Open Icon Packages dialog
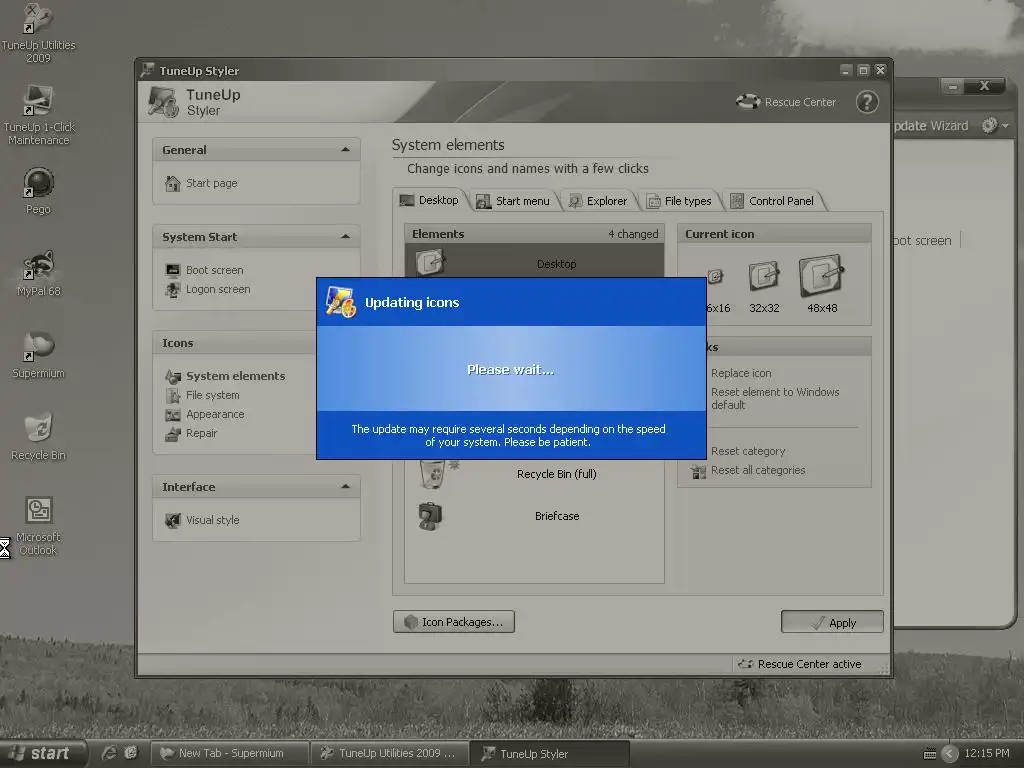This screenshot has height=768, width=1024. pyautogui.click(x=454, y=622)
